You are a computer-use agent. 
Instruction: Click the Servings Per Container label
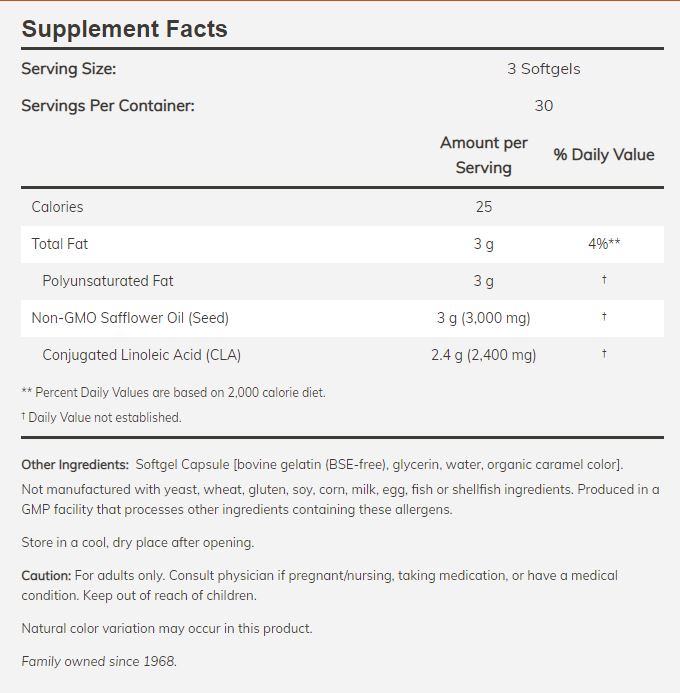pyautogui.click(x=108, y=105)
